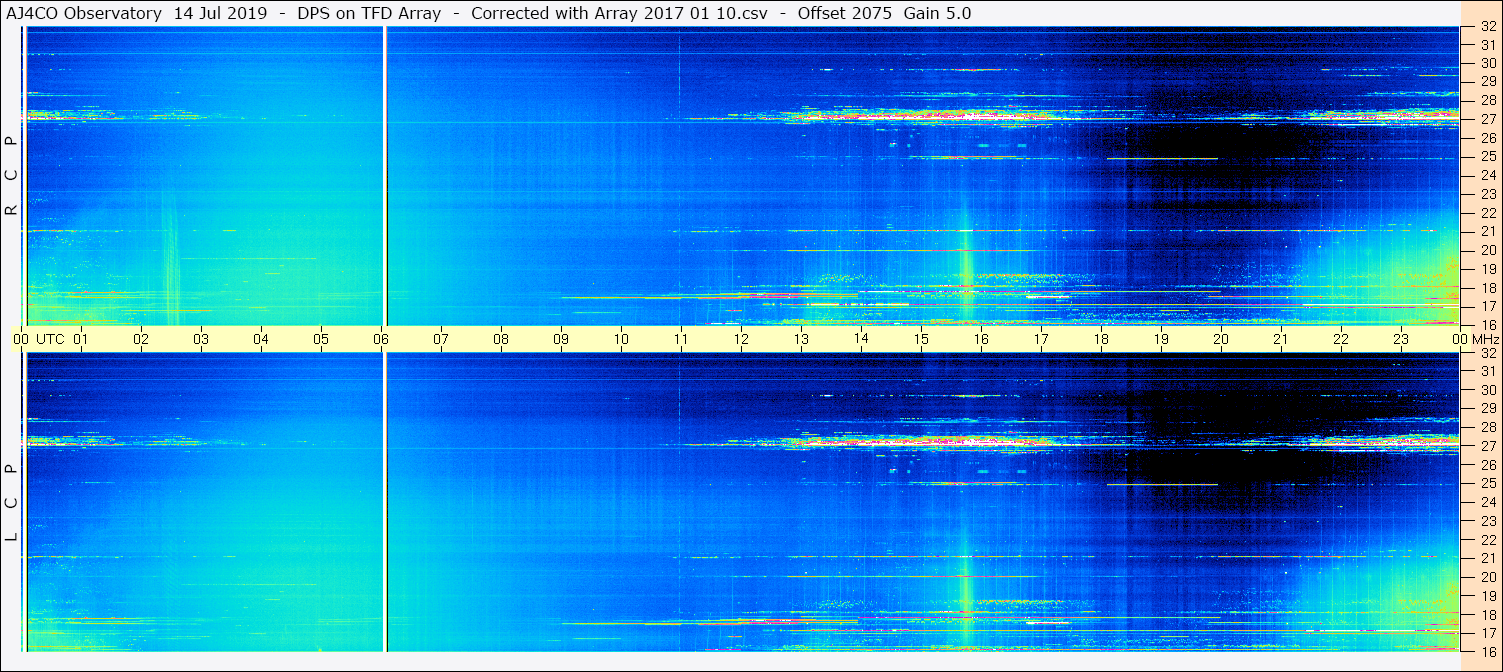Click the "AJ4CO Observatory" title text
The height and width of the screenshot is (672, 1503).
[86, 13]
